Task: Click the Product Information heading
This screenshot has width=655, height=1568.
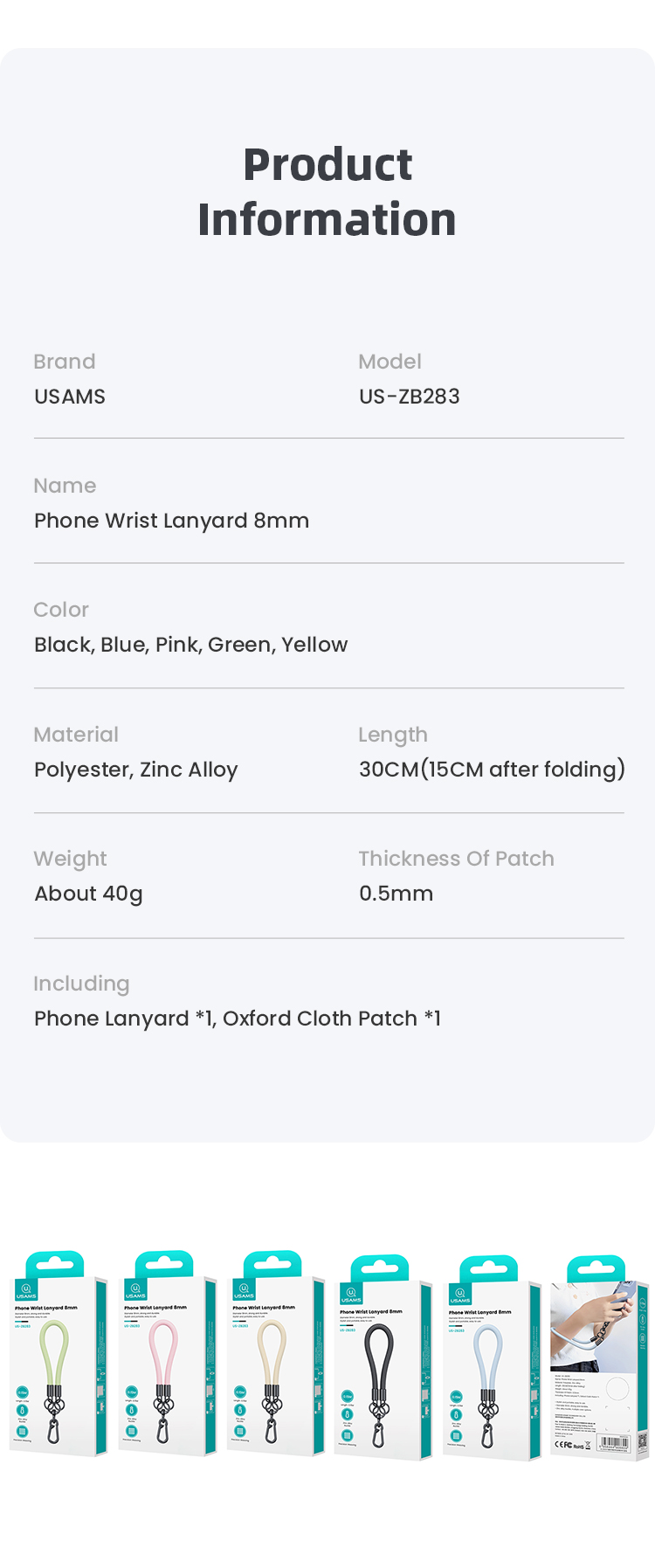Action: tap(327, 191)
